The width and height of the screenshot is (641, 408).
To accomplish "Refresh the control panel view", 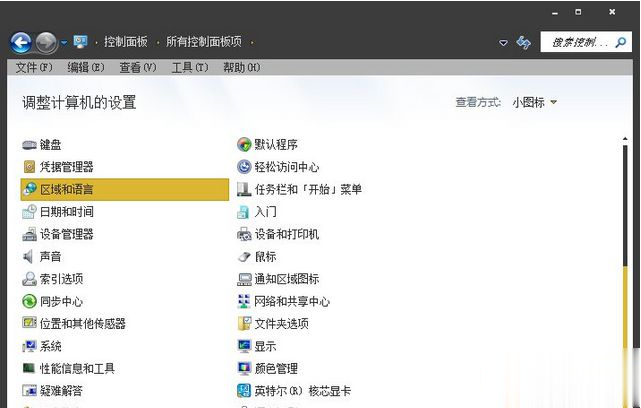I will (x=524, y=42).
